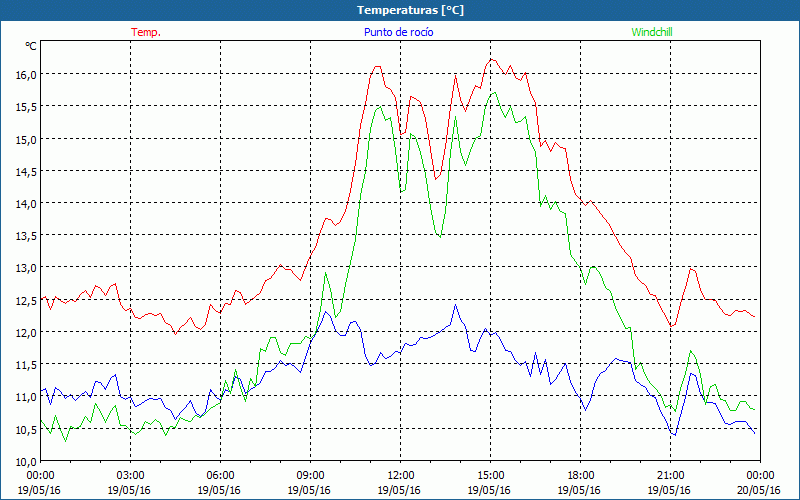Screen dimensions: 800x500
Task: Click the red temperature peak at 15:00
Action: tap(491, 59)
